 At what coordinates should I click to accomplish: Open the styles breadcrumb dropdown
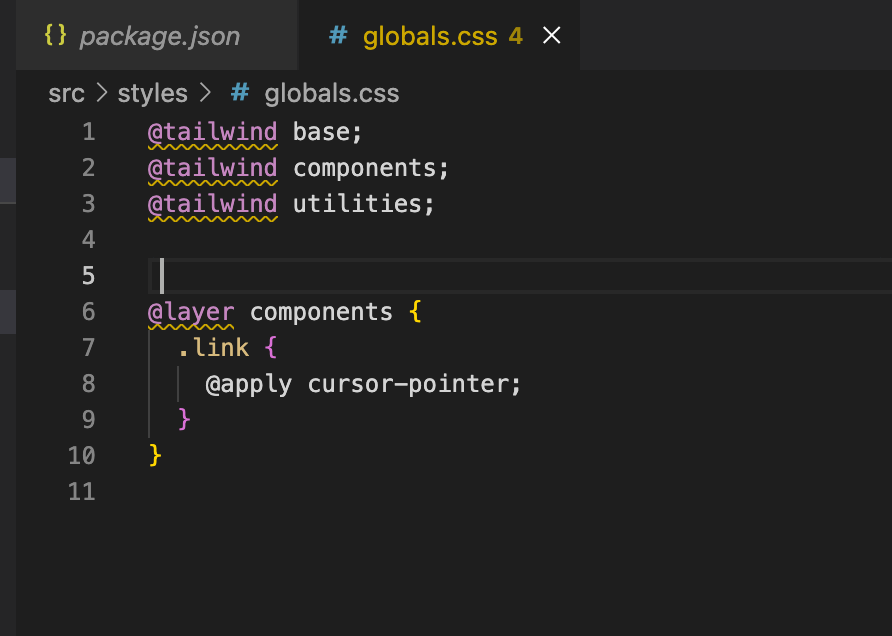point(153,94)
